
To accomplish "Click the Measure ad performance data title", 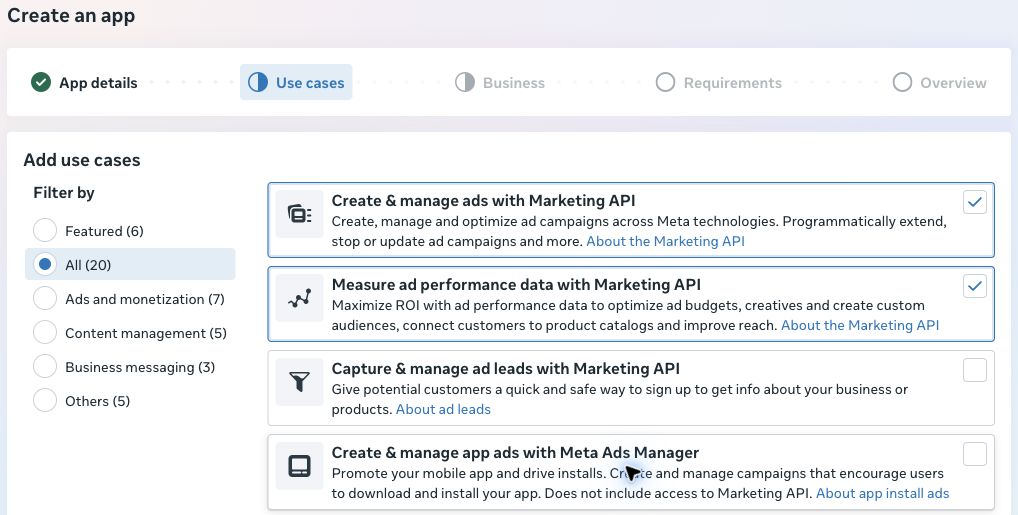I will pyautogui.click(x=516, y=284).
